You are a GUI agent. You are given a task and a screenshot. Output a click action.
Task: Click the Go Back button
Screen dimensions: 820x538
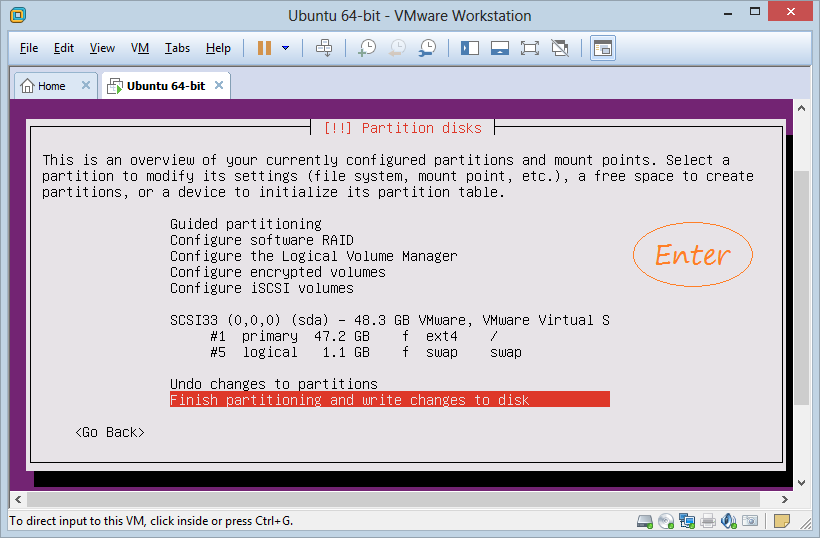coord(110,432)
